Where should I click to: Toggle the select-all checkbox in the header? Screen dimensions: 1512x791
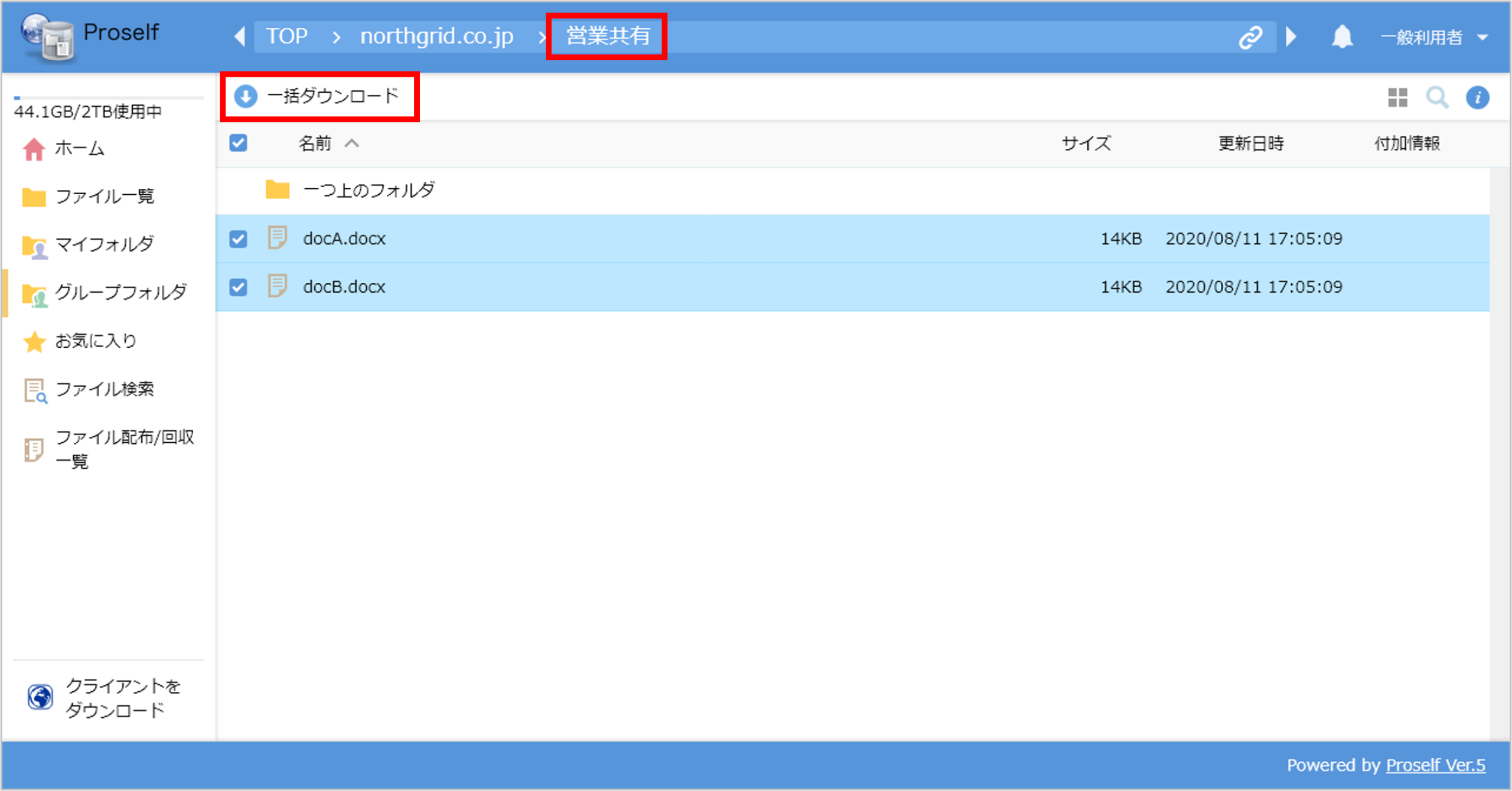(238, 143)
